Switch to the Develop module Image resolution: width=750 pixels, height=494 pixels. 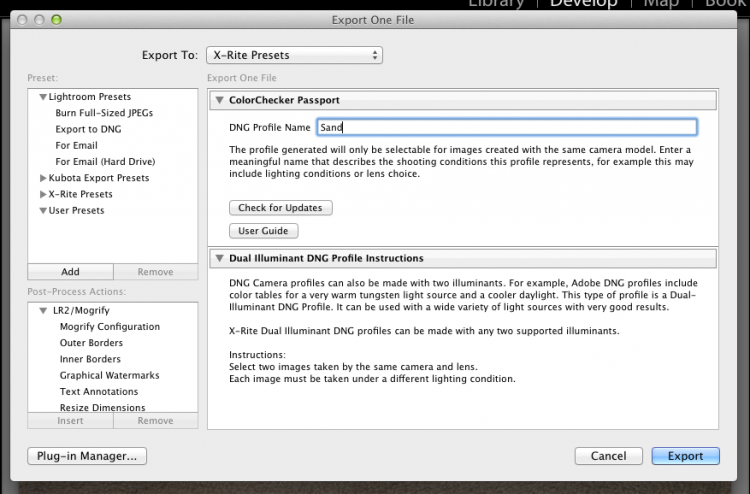click(584, 4)
